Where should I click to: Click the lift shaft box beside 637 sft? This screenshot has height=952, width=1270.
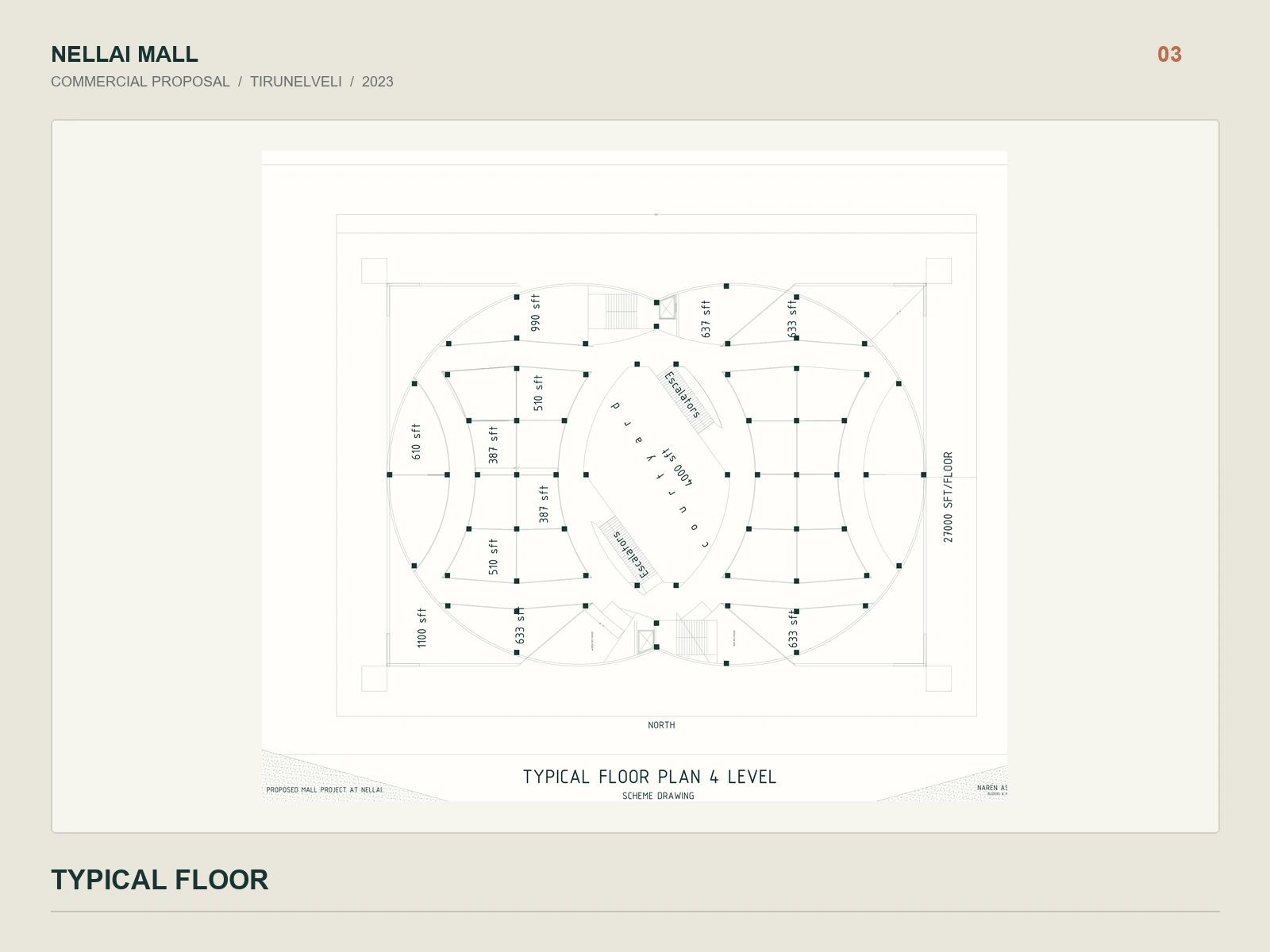click(x=667, y=307)
